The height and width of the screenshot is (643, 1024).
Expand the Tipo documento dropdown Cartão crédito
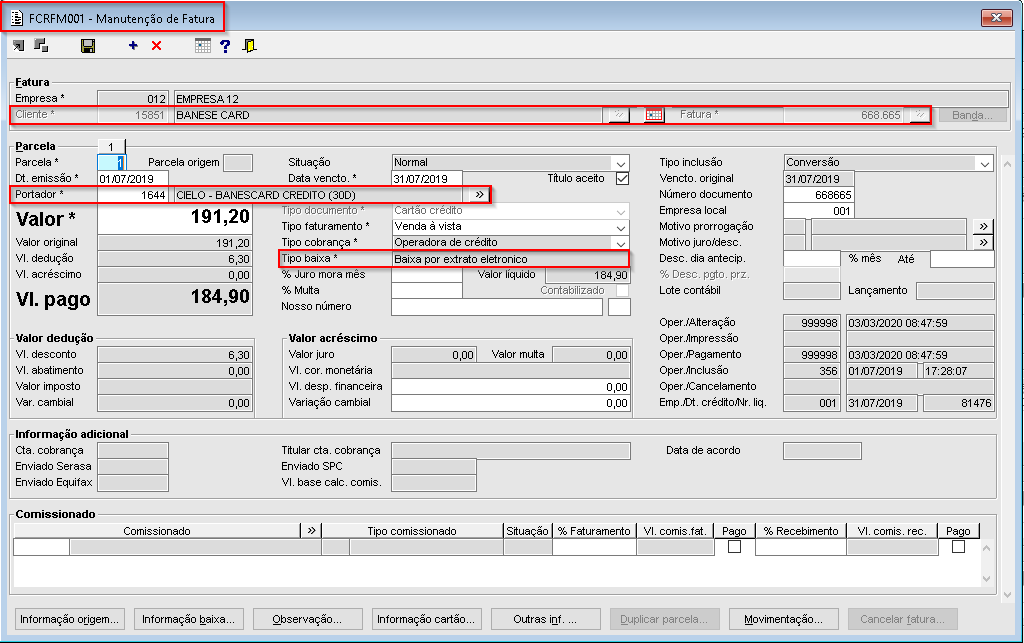[x=620, y=211]
